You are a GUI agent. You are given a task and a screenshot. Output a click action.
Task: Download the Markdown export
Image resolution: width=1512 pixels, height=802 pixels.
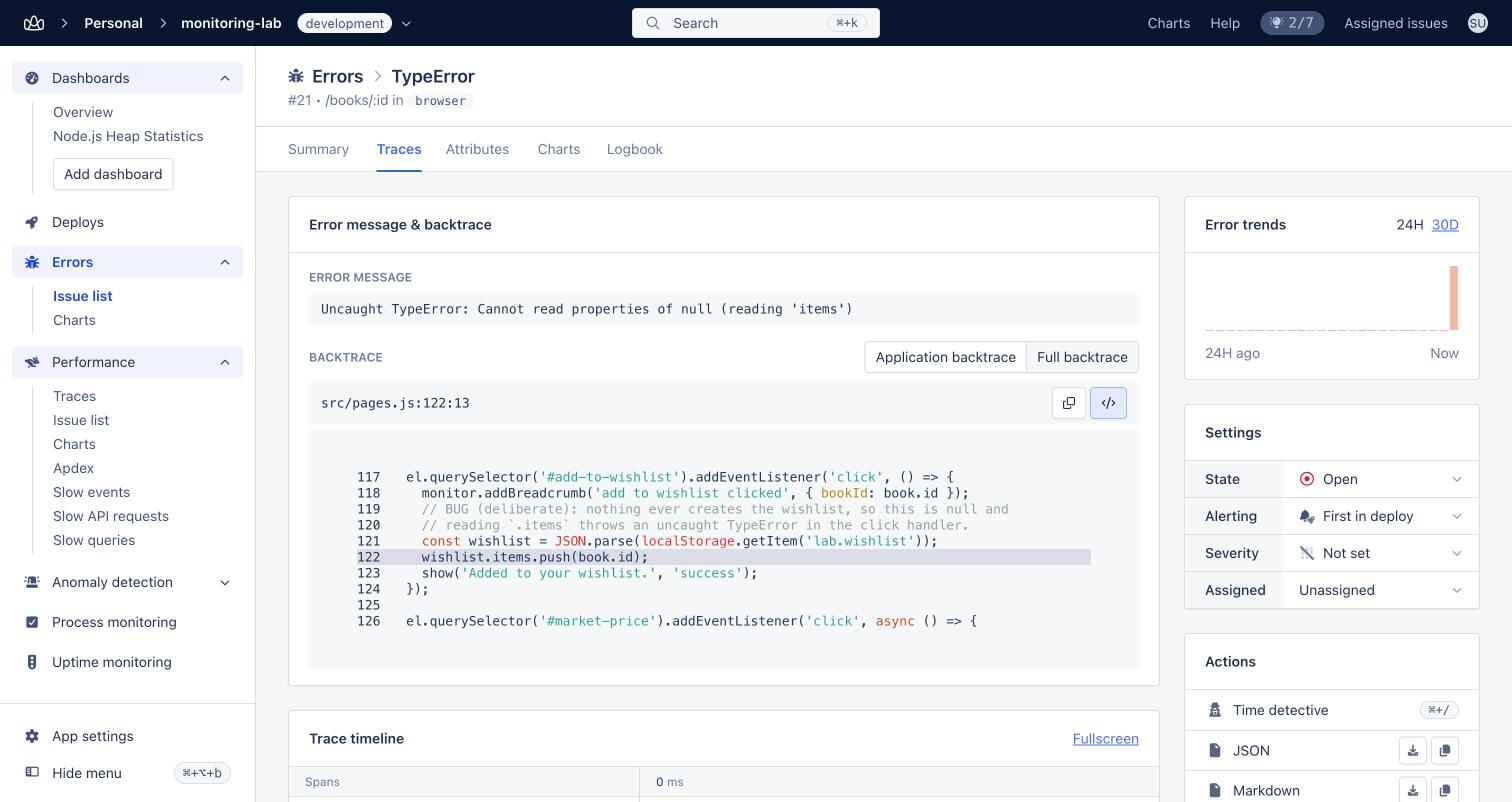(1413, 790)
